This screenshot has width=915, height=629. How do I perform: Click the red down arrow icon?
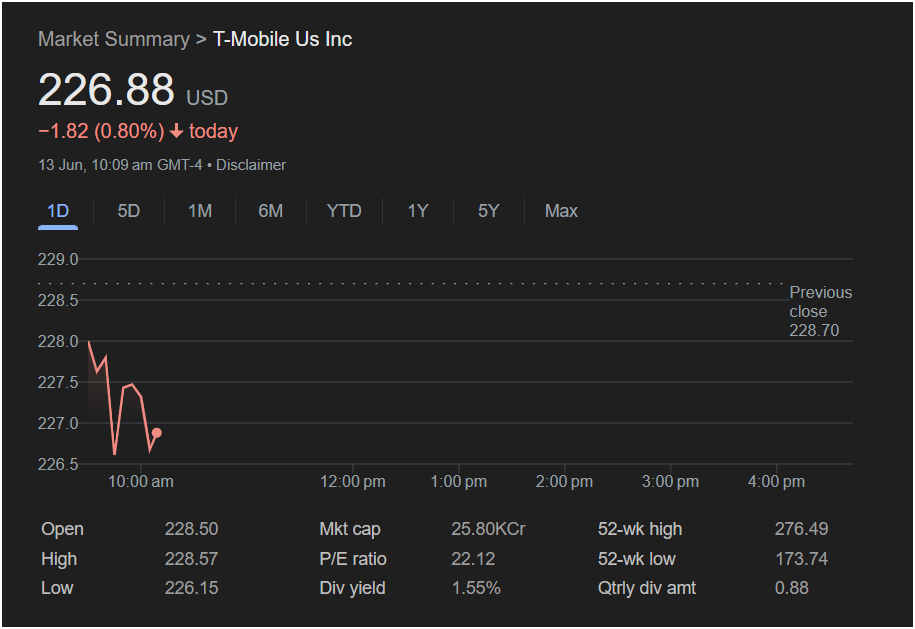pyautogui.click(x=176, y=132)
